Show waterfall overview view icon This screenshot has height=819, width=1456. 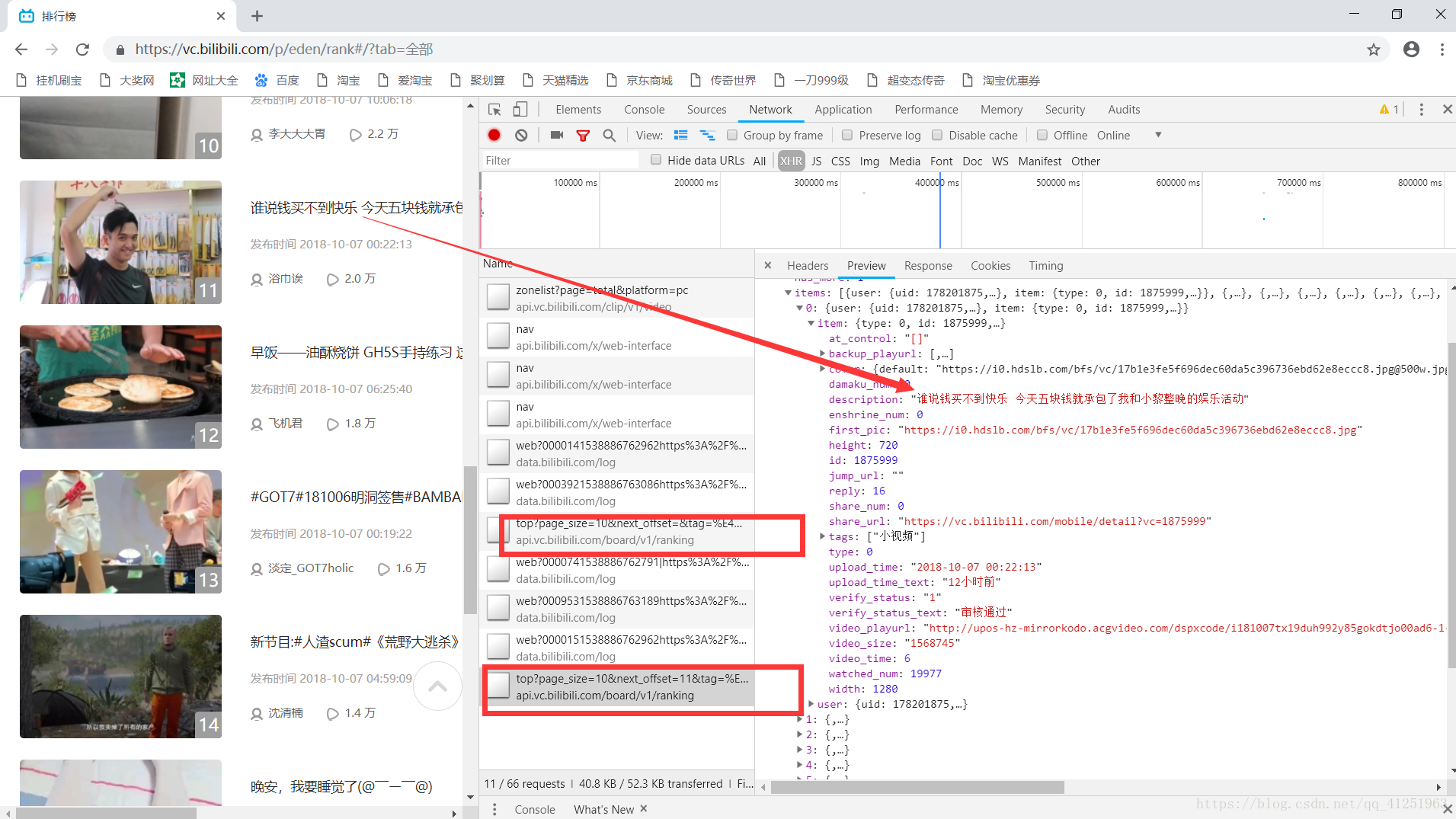(x=708, y=135)
